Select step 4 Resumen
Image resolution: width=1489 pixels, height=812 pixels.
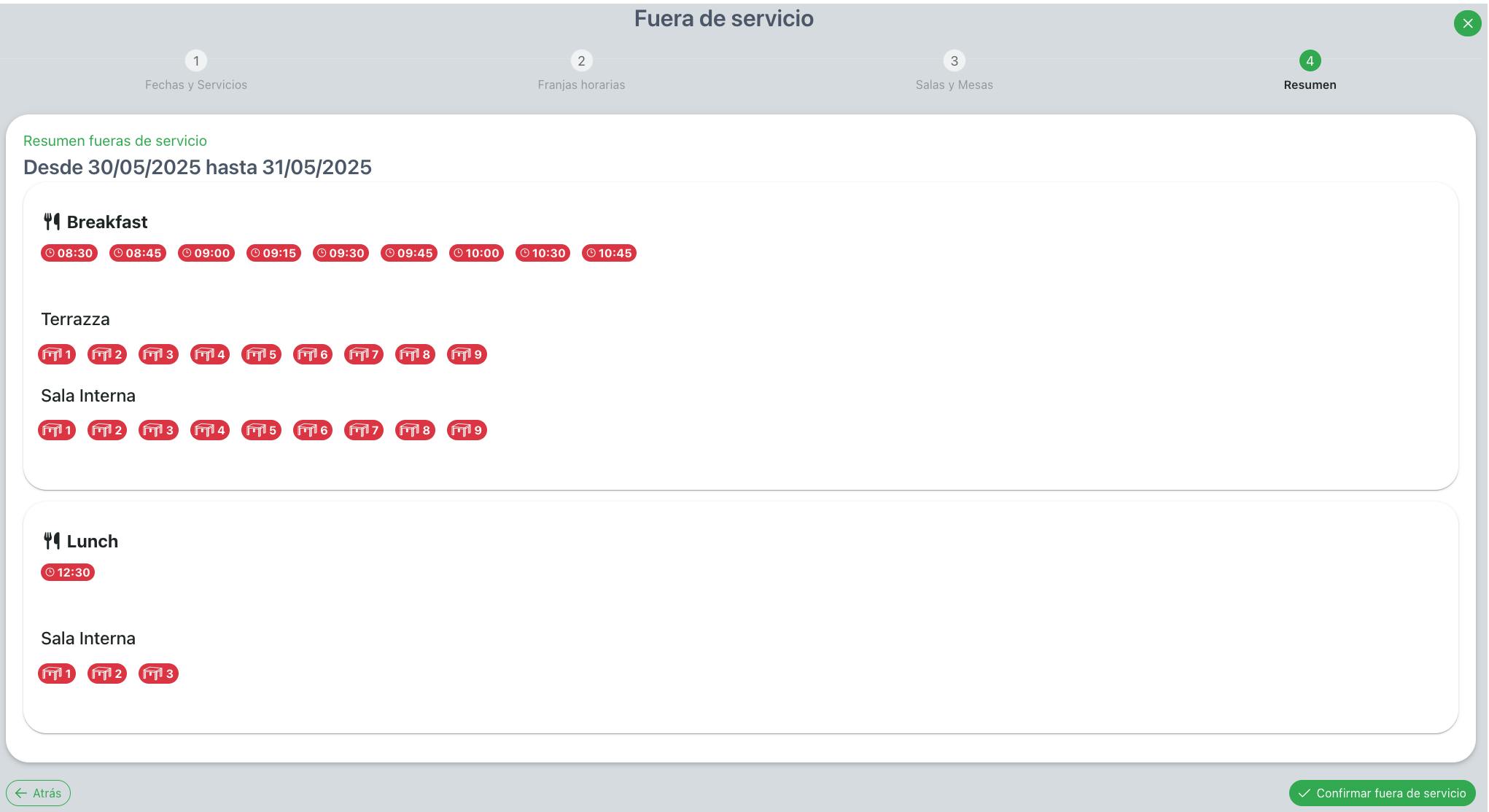tap(1309, 61)
